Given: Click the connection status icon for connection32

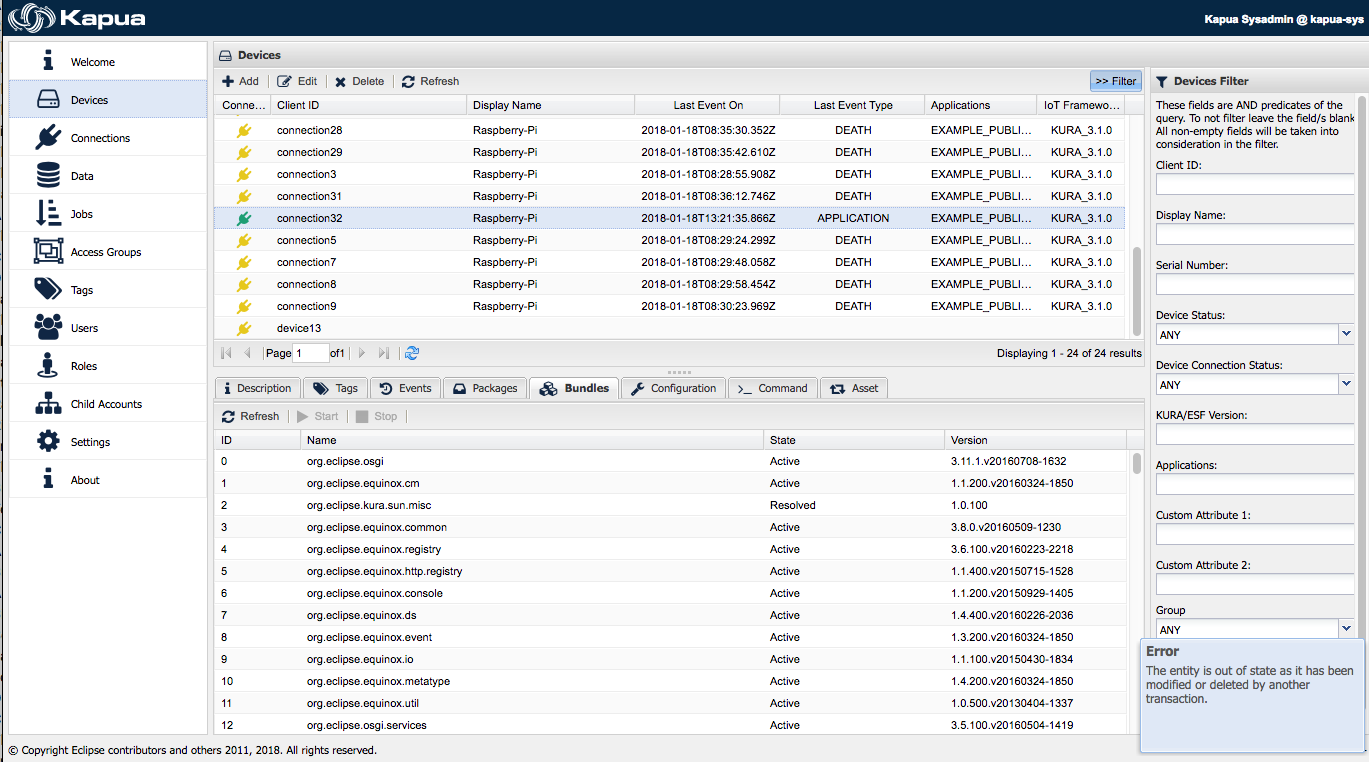Looking at the screenshot, I should (243, 217).
